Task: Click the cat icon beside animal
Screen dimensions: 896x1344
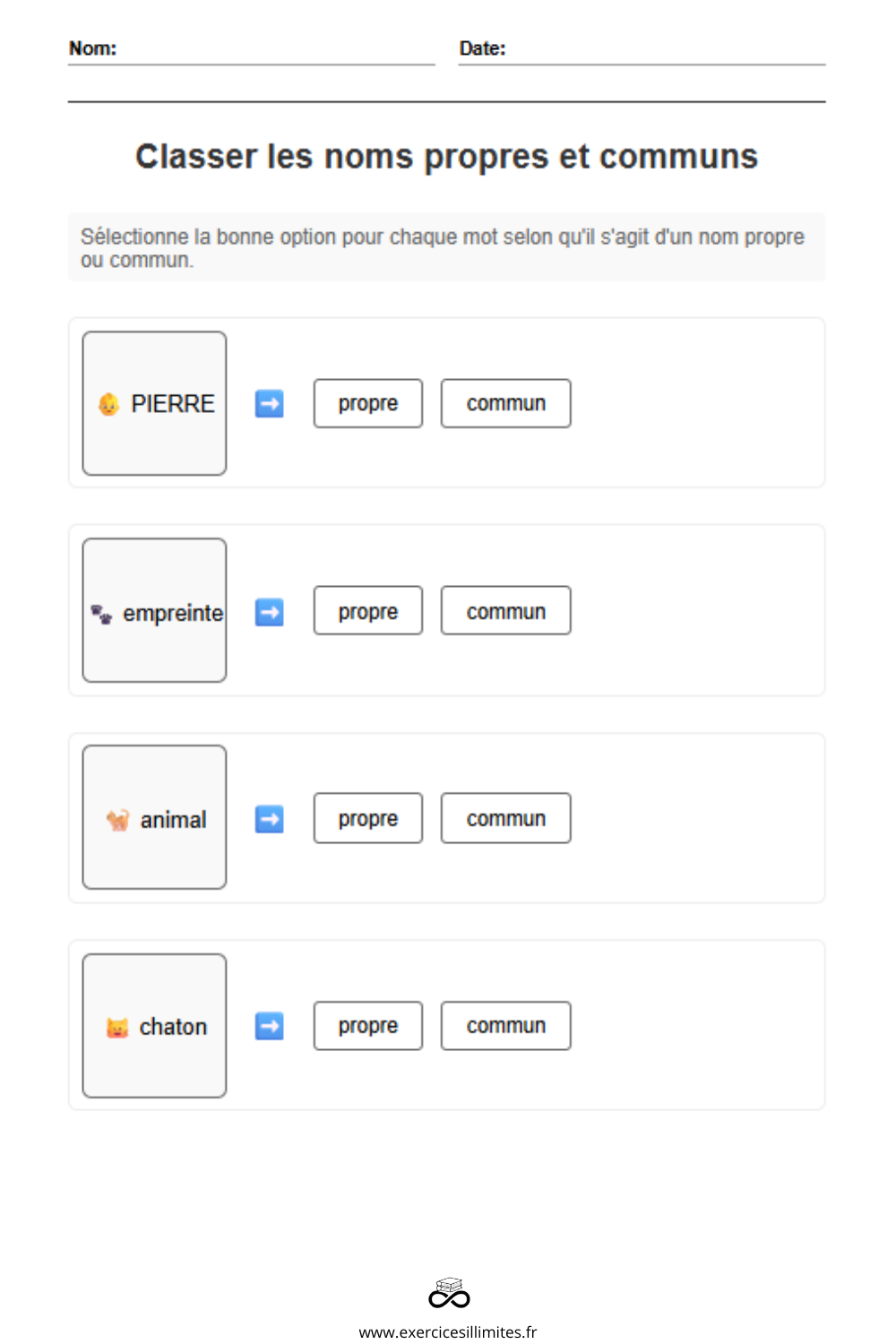Action: pos(117,820)
